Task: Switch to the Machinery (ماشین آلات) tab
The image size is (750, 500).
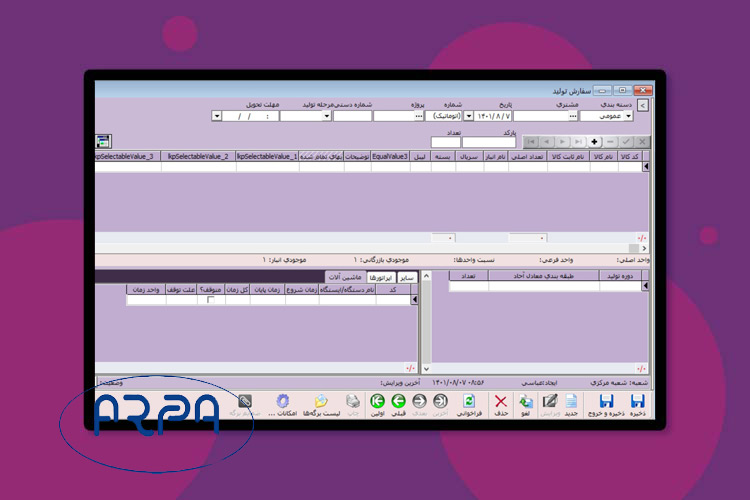Action: 343,276
